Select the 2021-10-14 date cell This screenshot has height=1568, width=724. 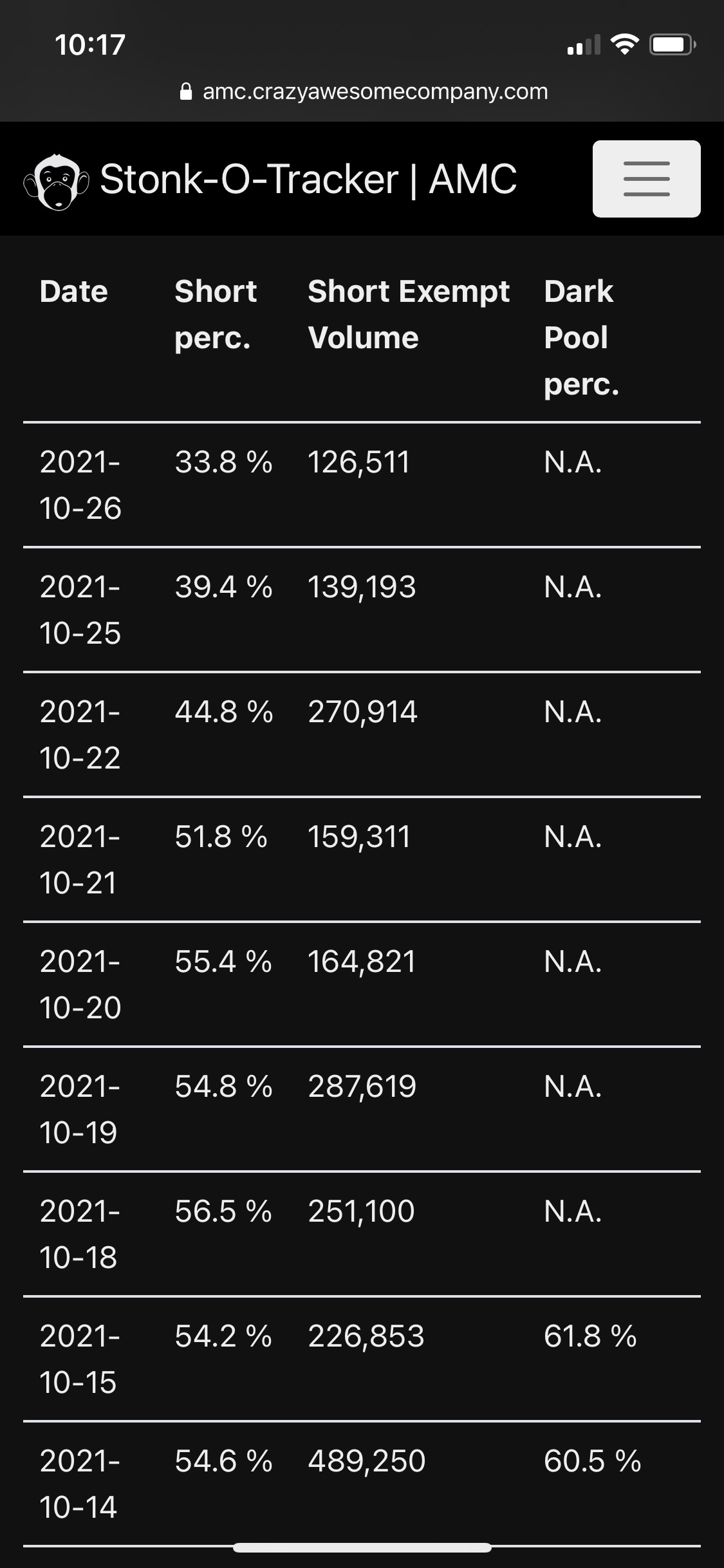[x=79, y=1484]
